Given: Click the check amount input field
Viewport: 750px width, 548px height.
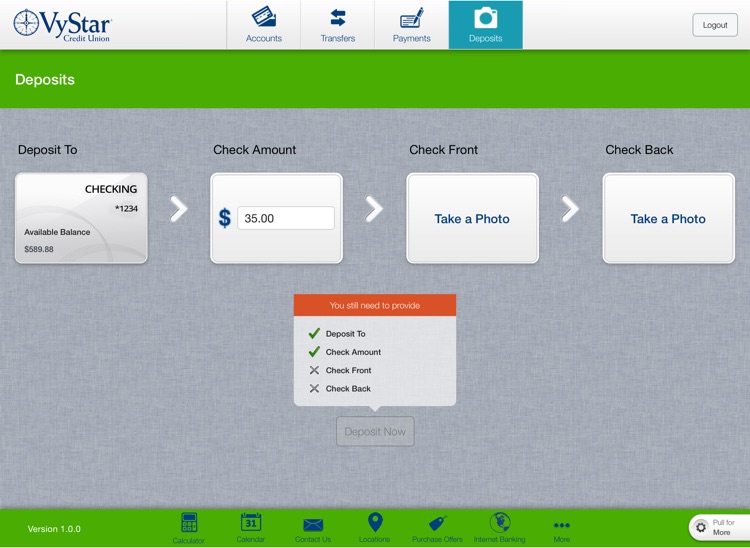Looking at the screenshot, I should (x=286, y=218).
